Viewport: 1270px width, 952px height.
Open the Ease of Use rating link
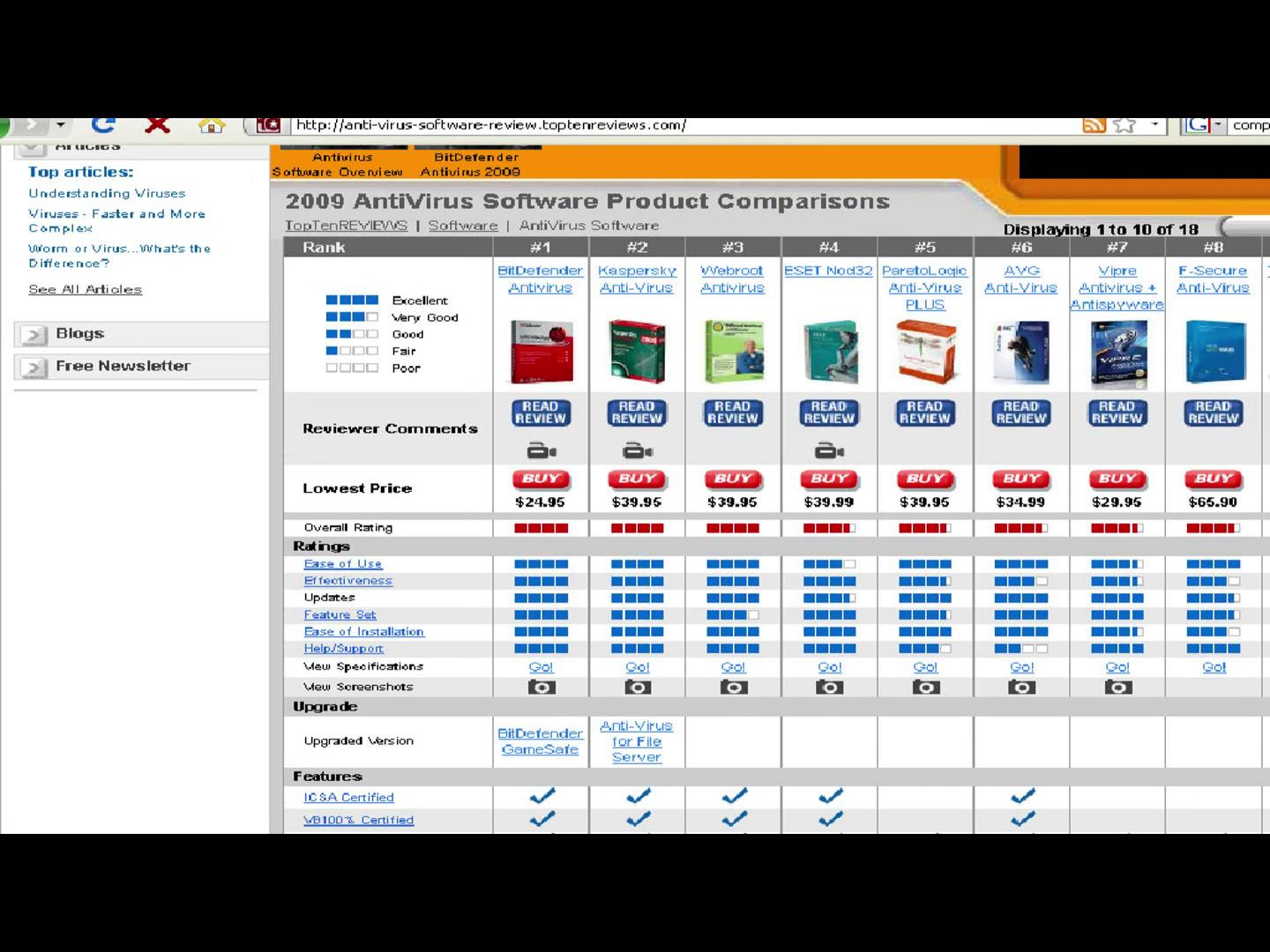[343, 563]
